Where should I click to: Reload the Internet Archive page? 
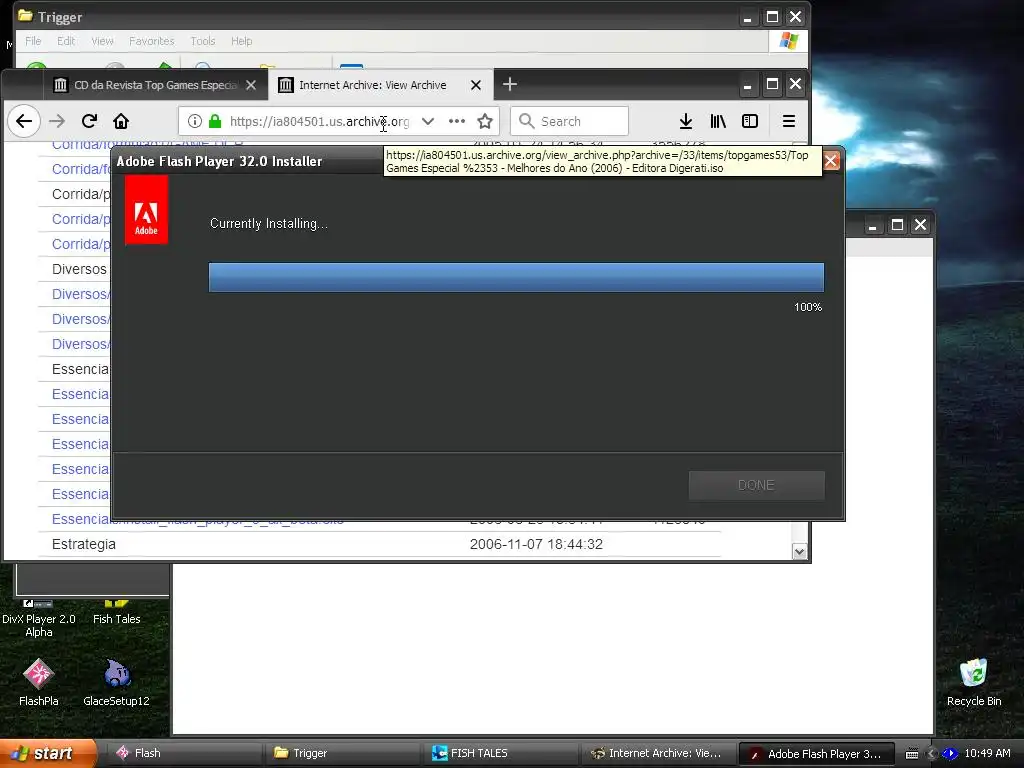[89, 121]
